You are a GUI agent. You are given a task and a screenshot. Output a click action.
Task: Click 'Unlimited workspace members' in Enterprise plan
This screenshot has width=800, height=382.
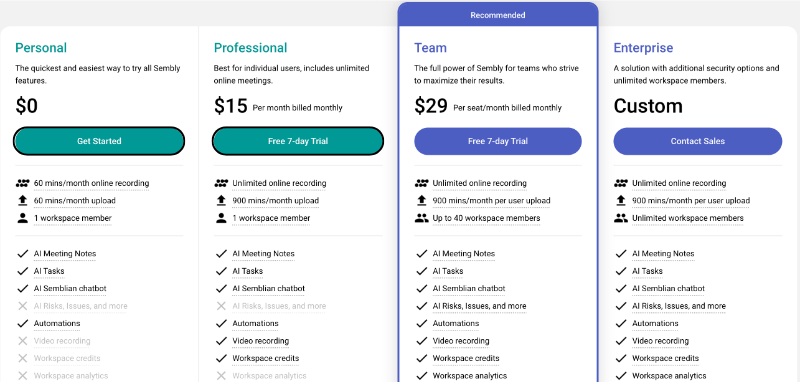[x=688, y=218]
